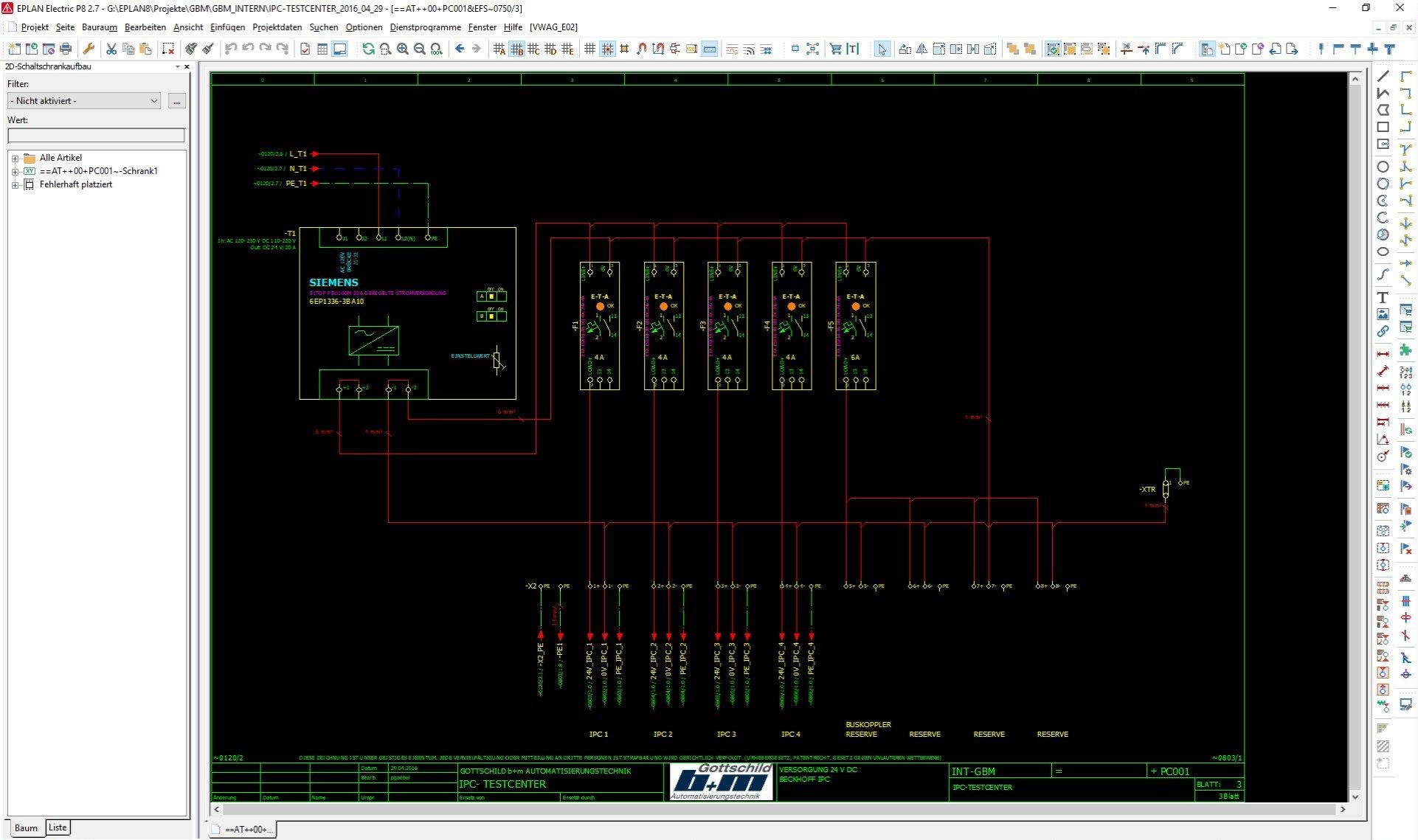Toggle Grid D size button
This screenshot has width=1418, height=840.
click(550, 49)
